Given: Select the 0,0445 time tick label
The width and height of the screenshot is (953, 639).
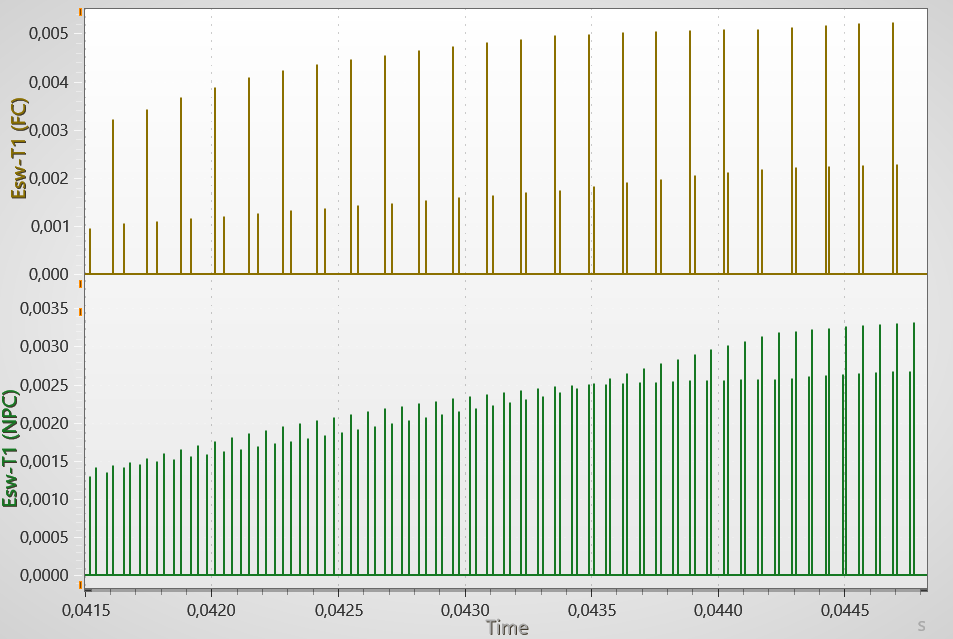Looking at the screenshot, I should [x=845, y=607].
